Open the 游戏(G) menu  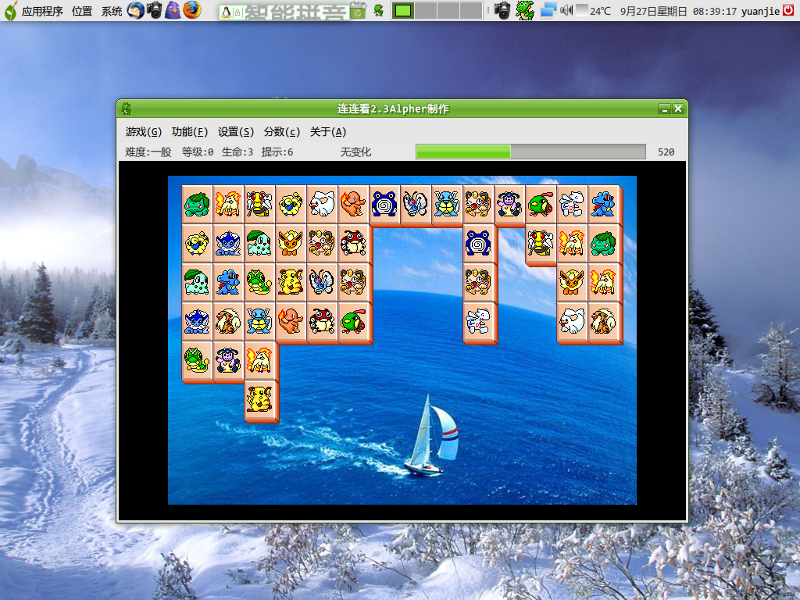[143, 132]
